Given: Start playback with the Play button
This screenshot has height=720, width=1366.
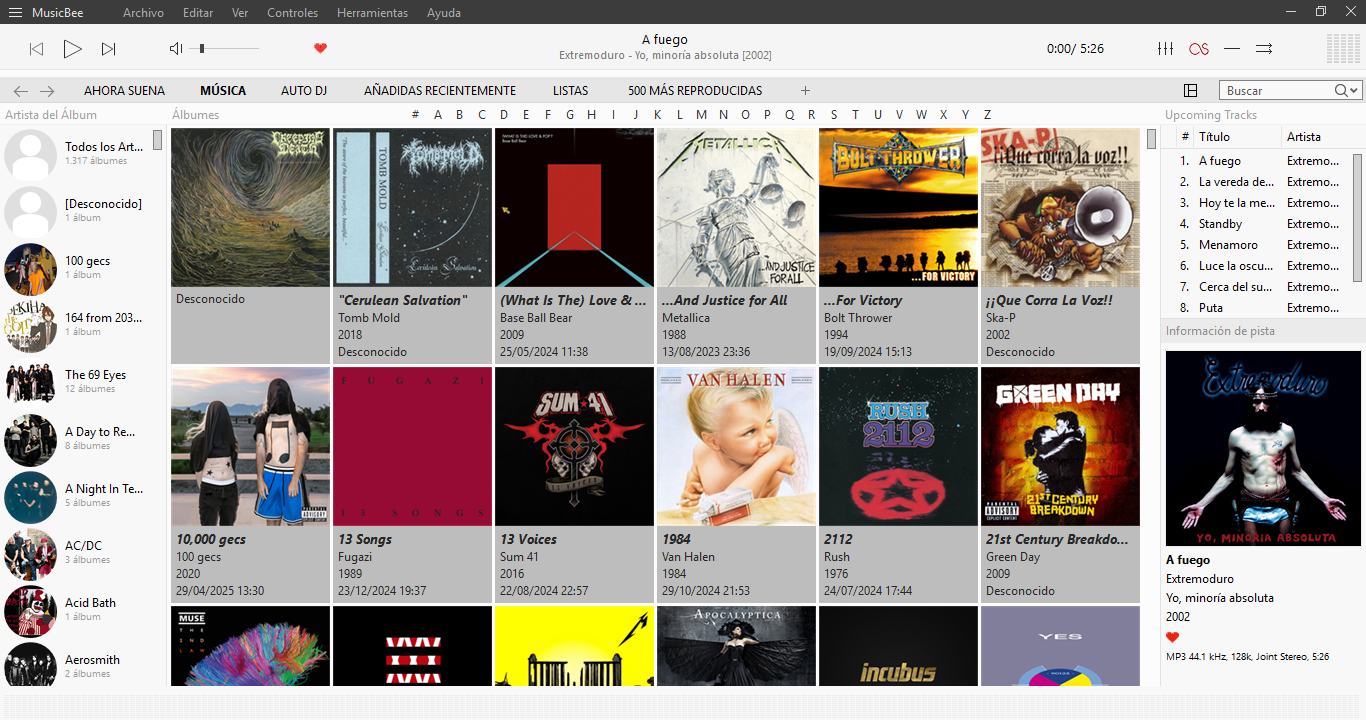Looking at the screenshot, I should pyautogui.click(x=72, y=48).
